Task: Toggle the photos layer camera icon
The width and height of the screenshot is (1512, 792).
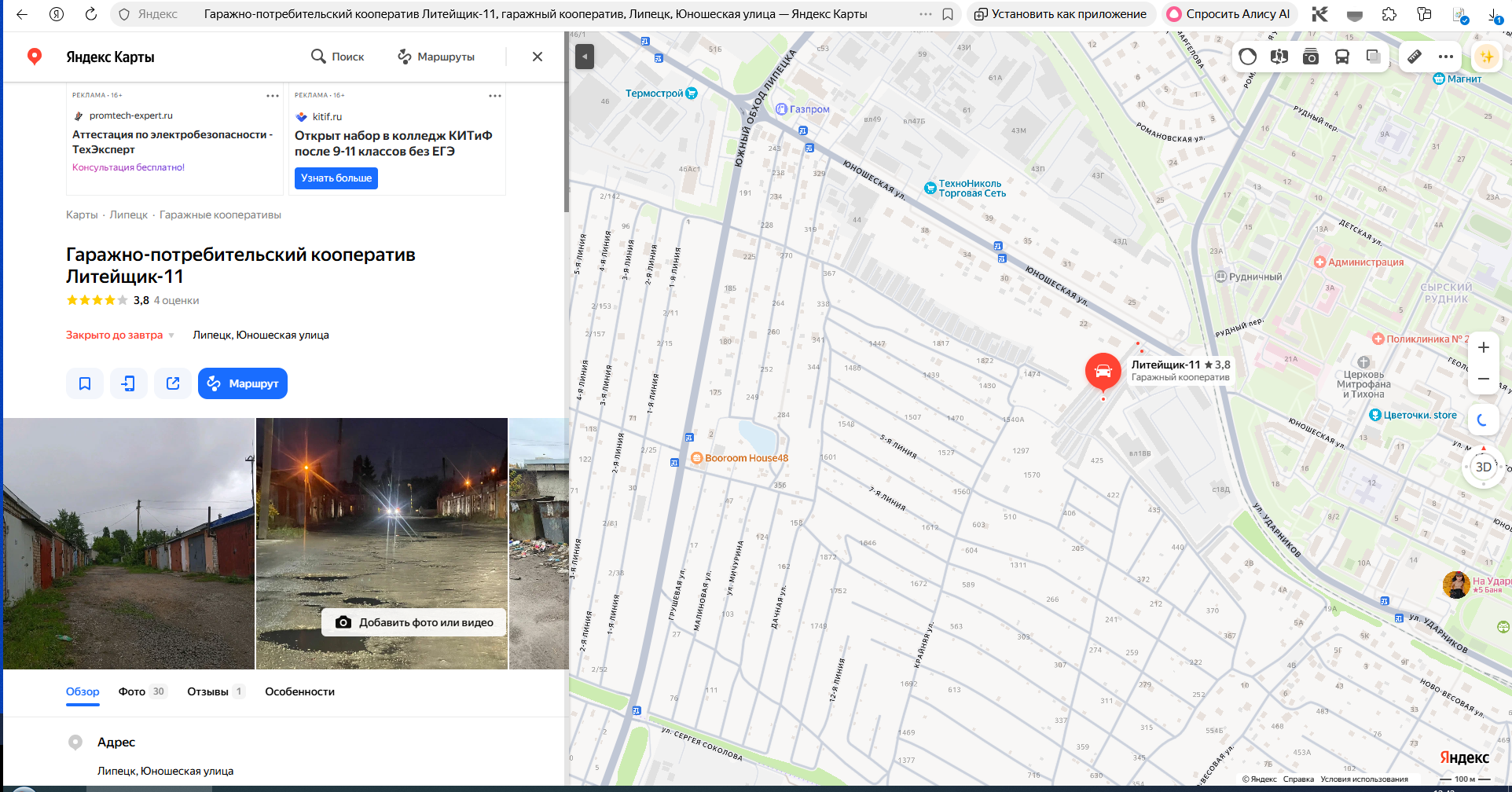Action: [1311, 57]
